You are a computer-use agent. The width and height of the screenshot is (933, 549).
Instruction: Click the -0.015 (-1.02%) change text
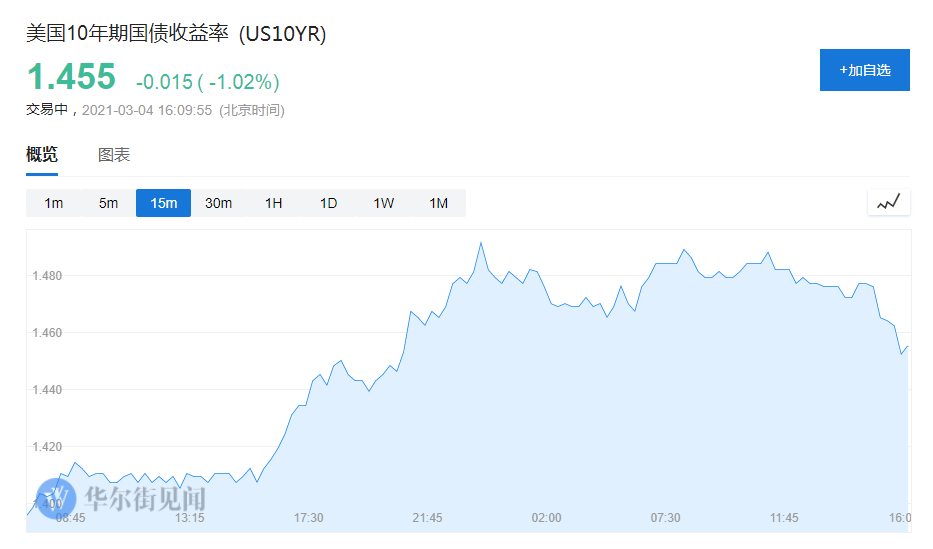coord(208,82)
